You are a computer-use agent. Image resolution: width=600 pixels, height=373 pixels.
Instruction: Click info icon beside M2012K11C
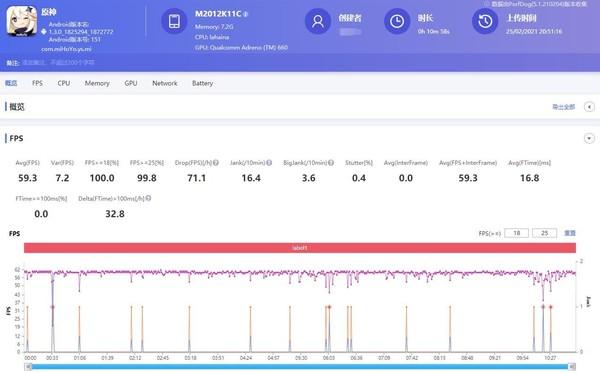pyautogui.click(x=245, y=14)
